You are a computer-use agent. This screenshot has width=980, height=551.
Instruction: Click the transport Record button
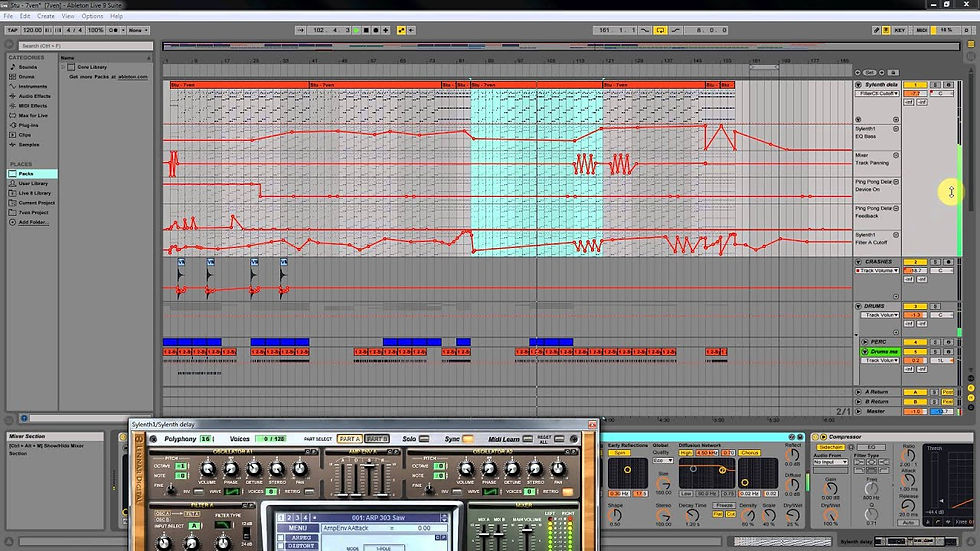click(376, 30)
